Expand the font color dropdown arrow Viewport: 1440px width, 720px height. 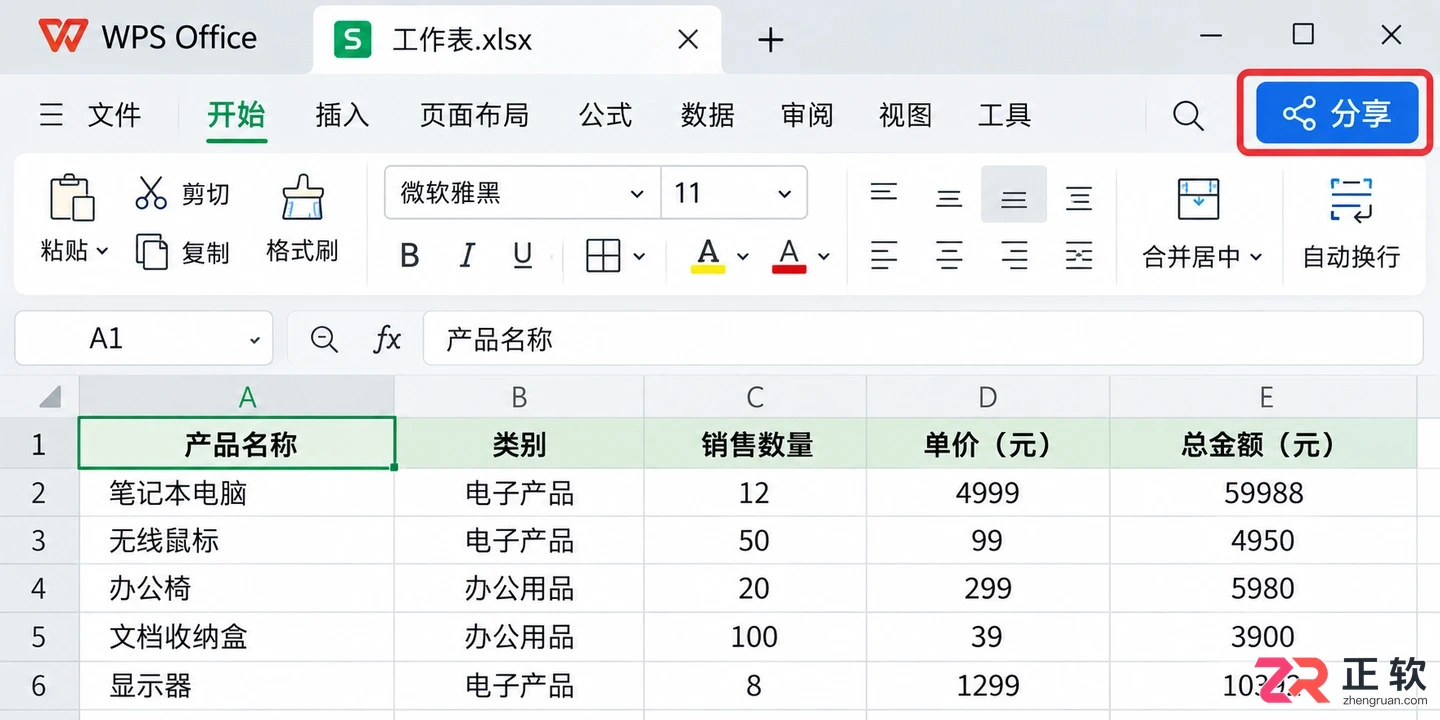click(824, 257)
